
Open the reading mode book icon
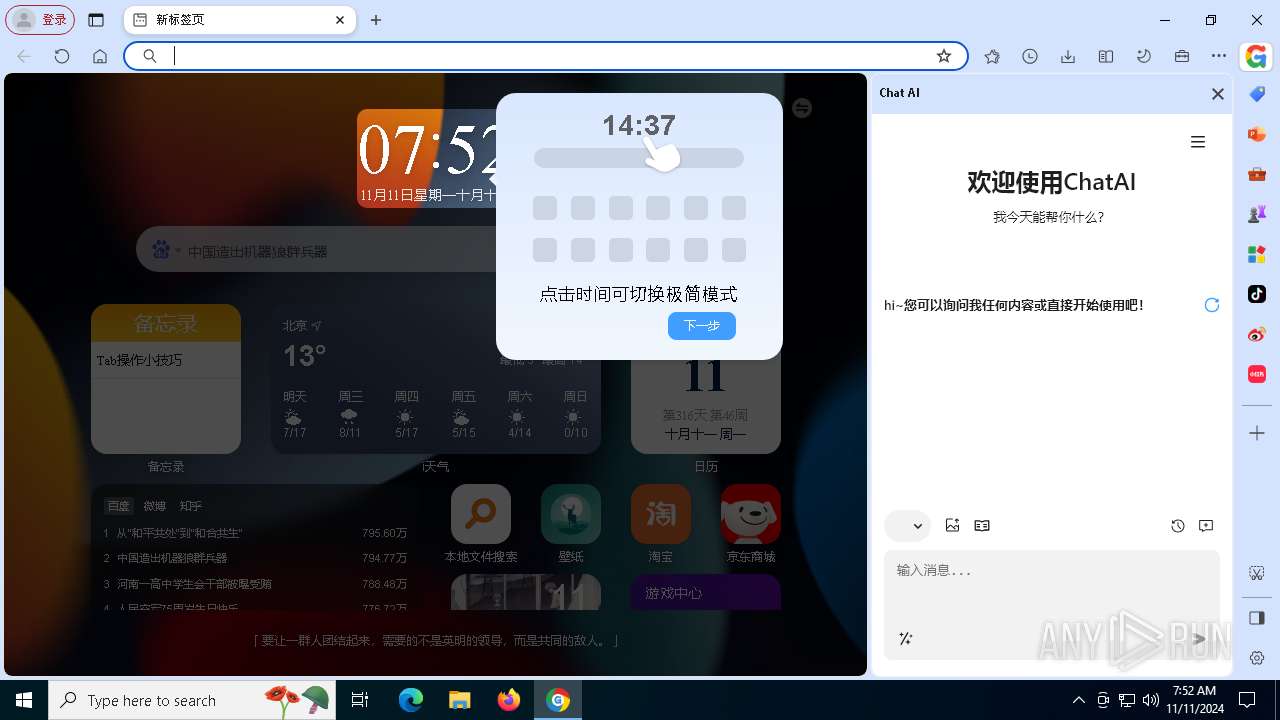pos(1106,57)
